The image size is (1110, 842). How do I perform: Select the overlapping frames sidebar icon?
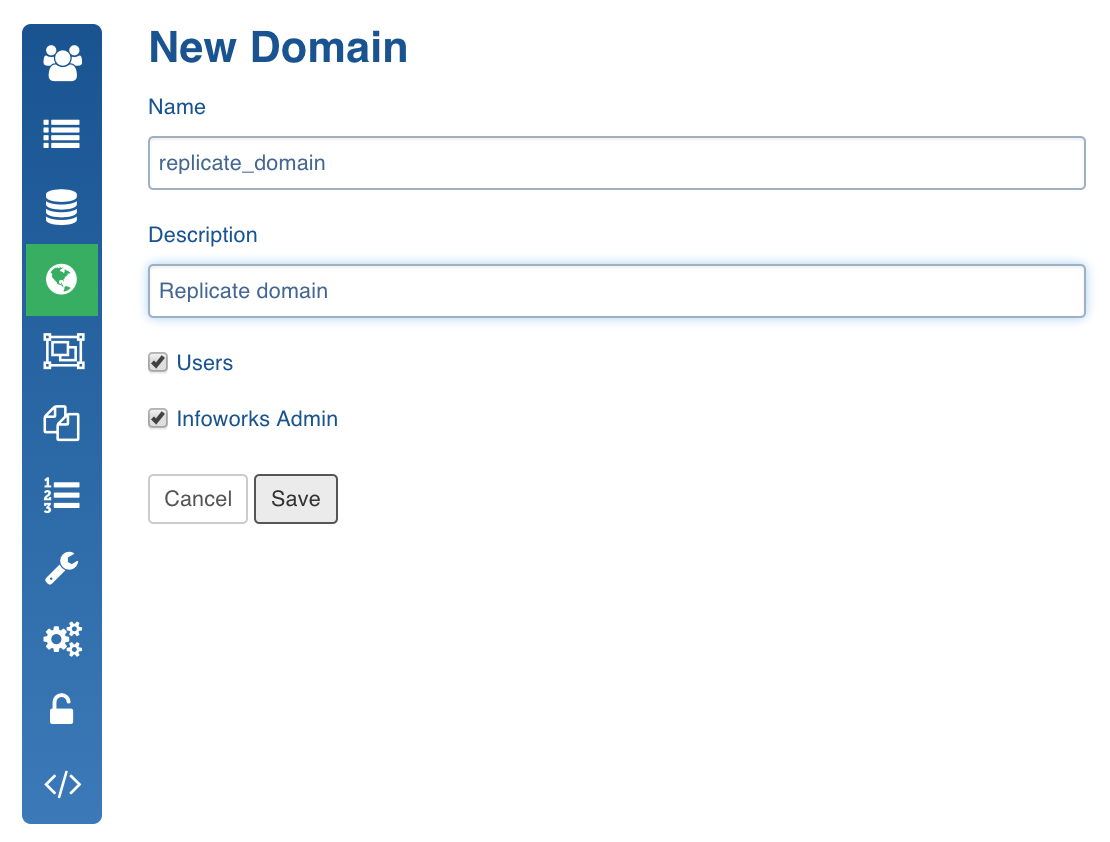tap(63, 351)
